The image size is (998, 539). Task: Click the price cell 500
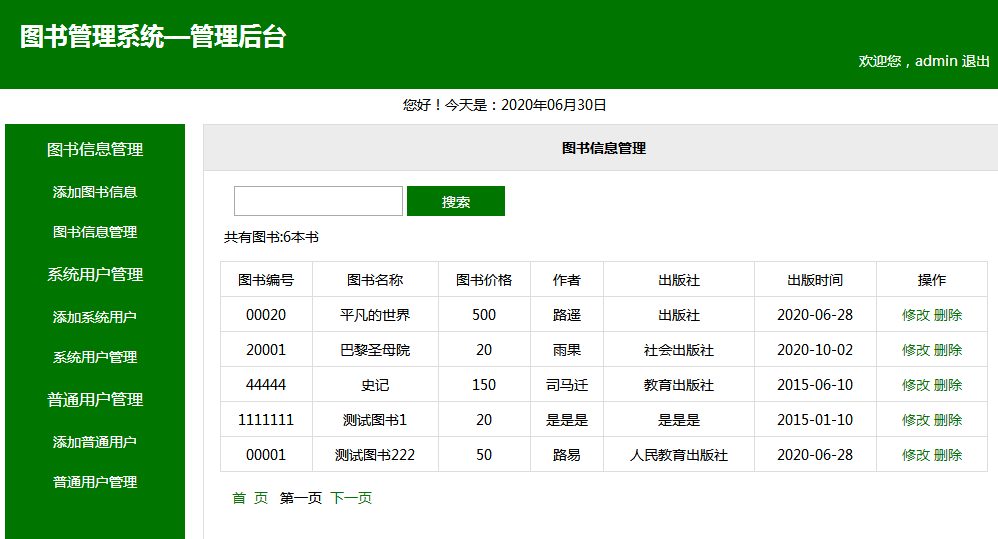tap(484, 315)
